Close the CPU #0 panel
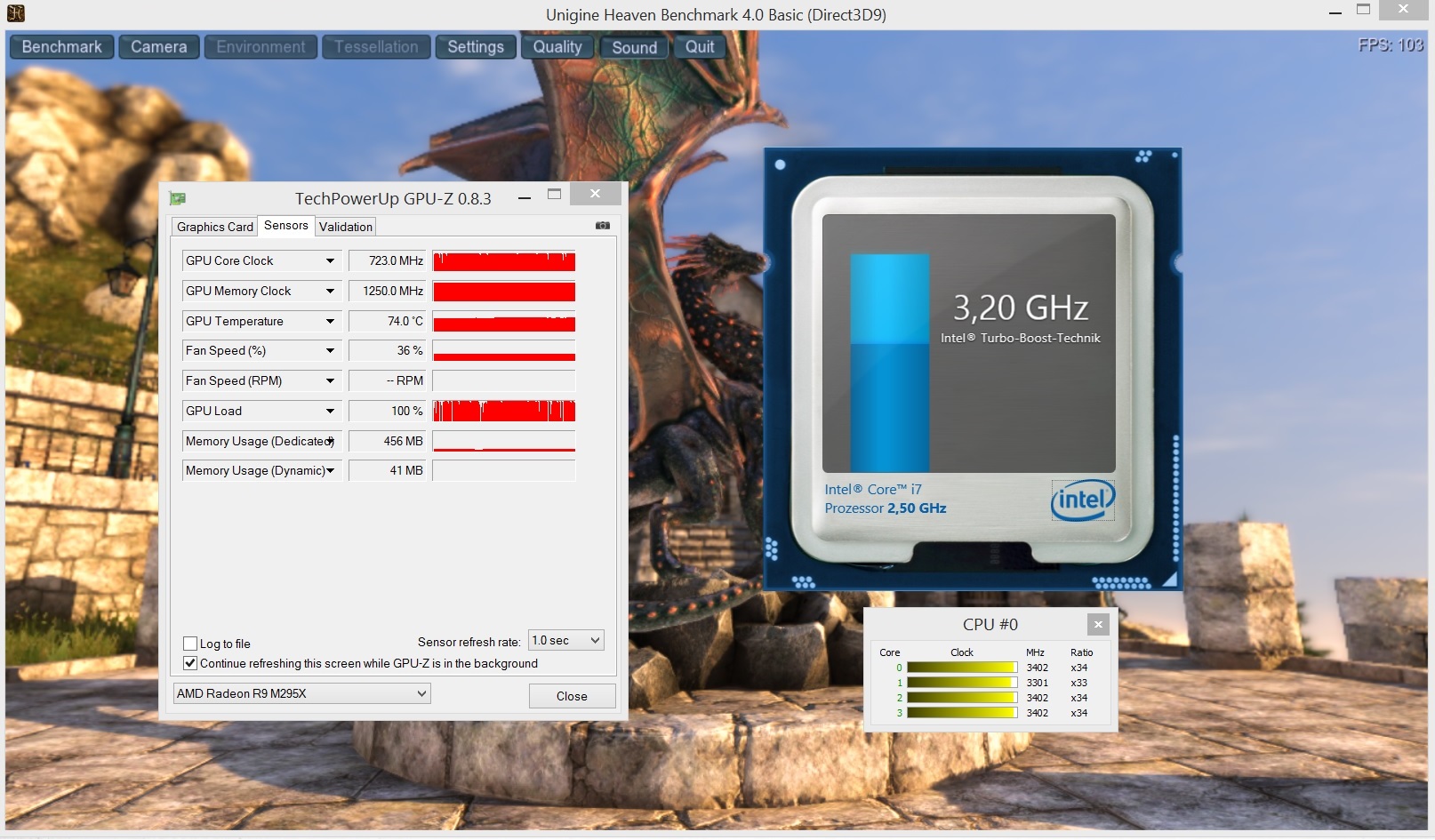 [x=1098, y=624]
